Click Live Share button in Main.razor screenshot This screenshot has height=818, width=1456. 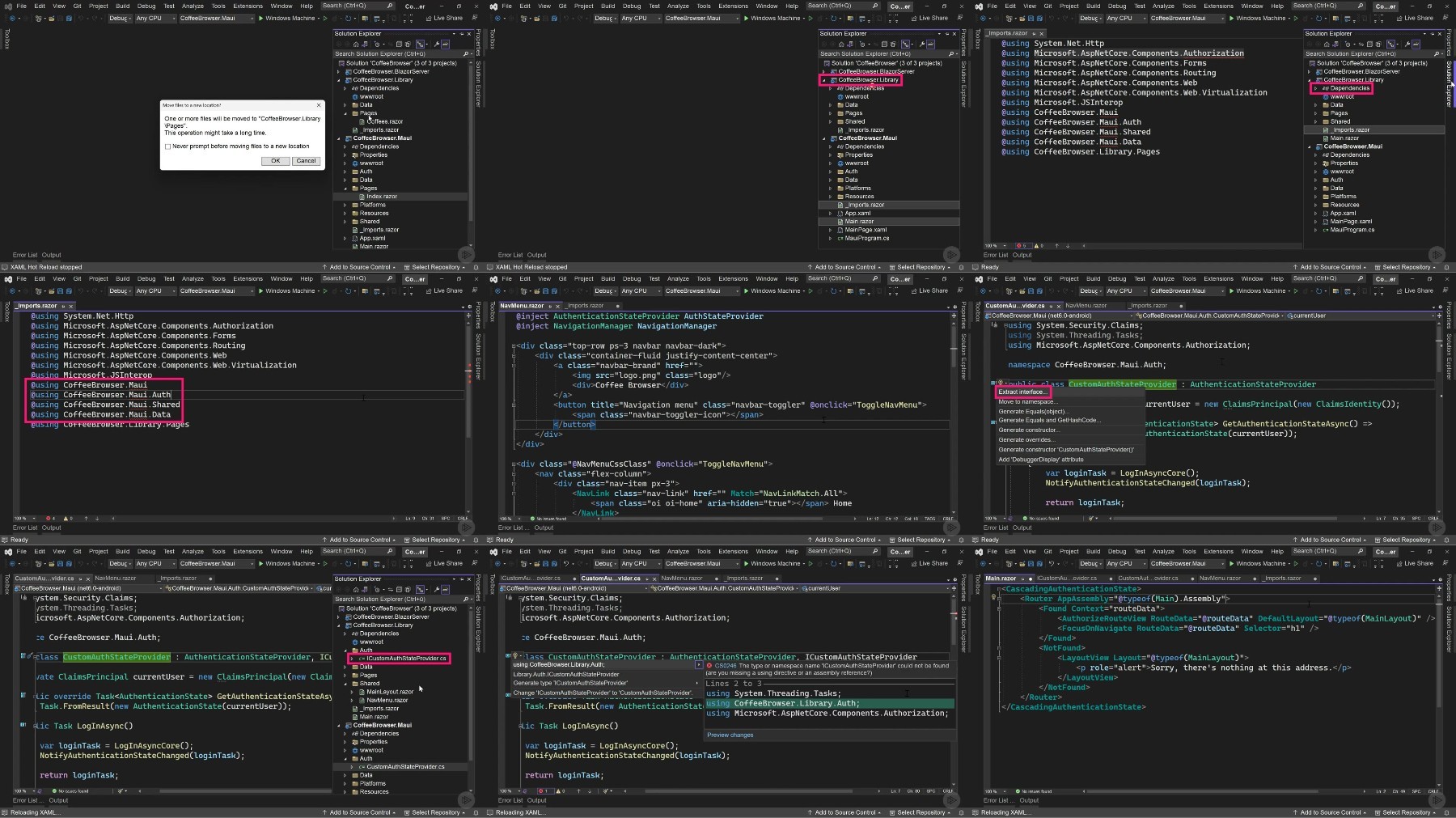pos(1415,563)
